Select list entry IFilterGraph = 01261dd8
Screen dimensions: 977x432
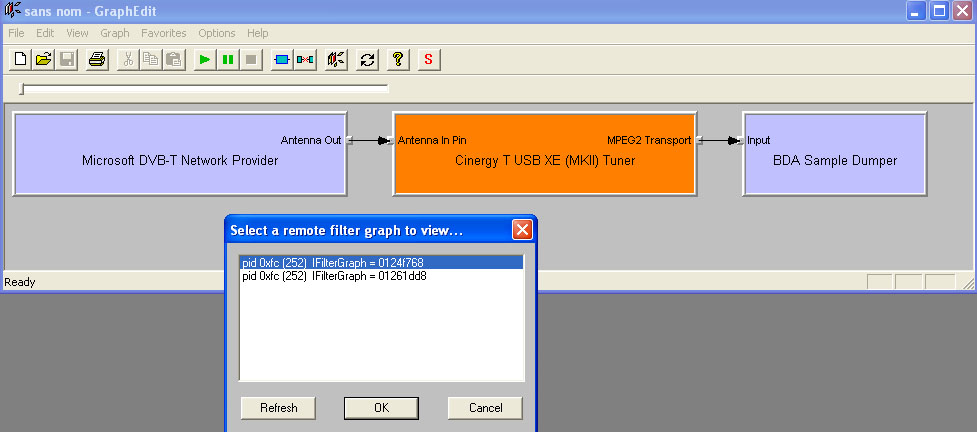click(381, 276)
